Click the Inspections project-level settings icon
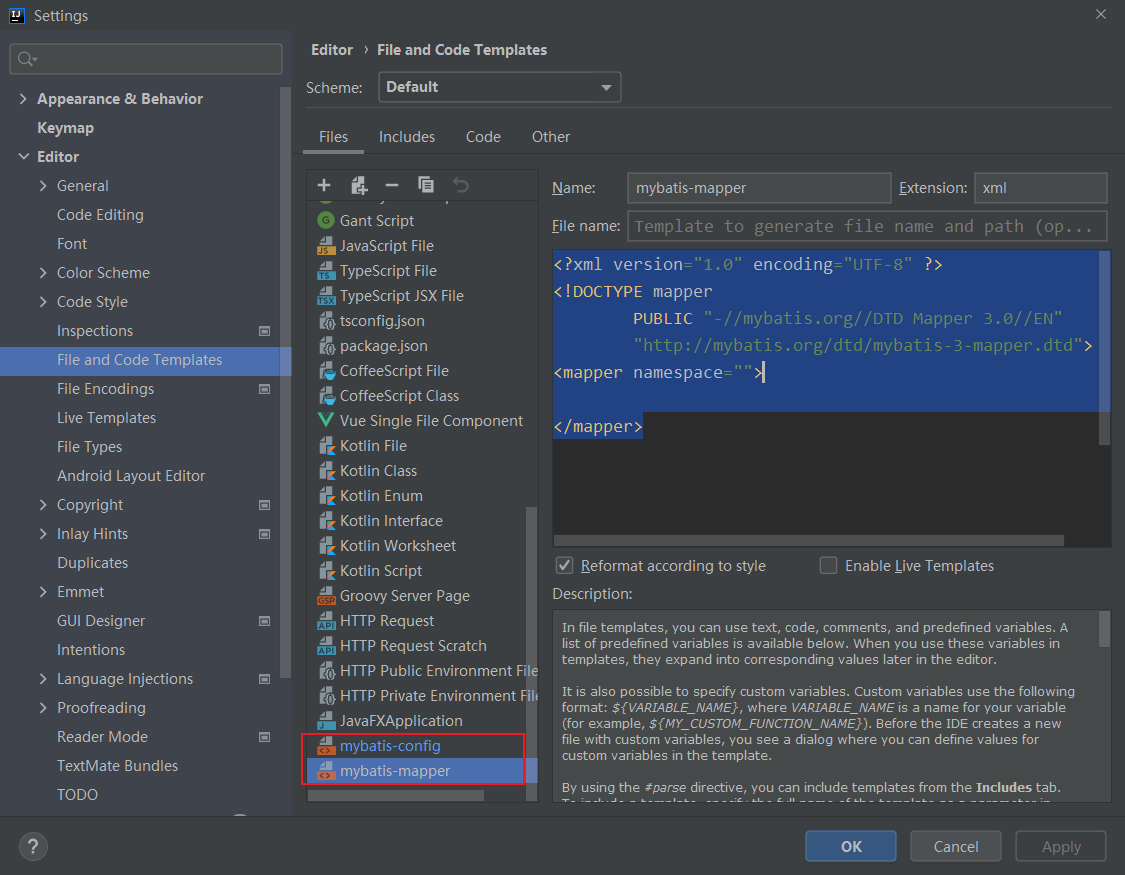Viewport: 1125px width, 875px height. [264, 331]
